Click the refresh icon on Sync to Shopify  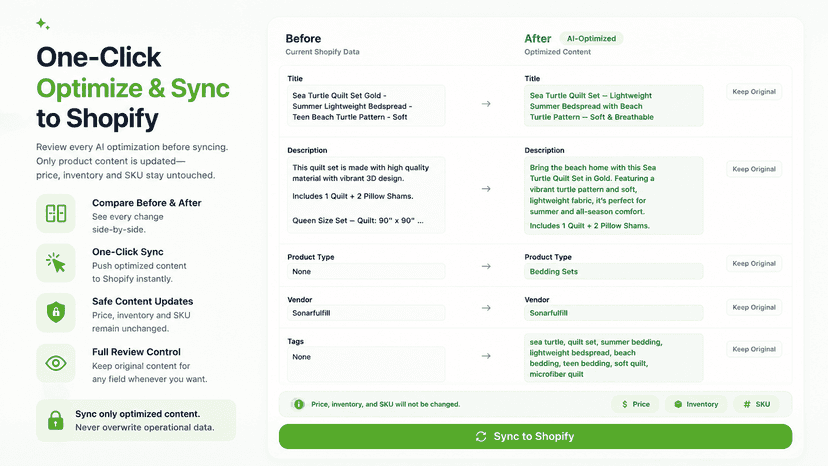[x=481, y=436]
